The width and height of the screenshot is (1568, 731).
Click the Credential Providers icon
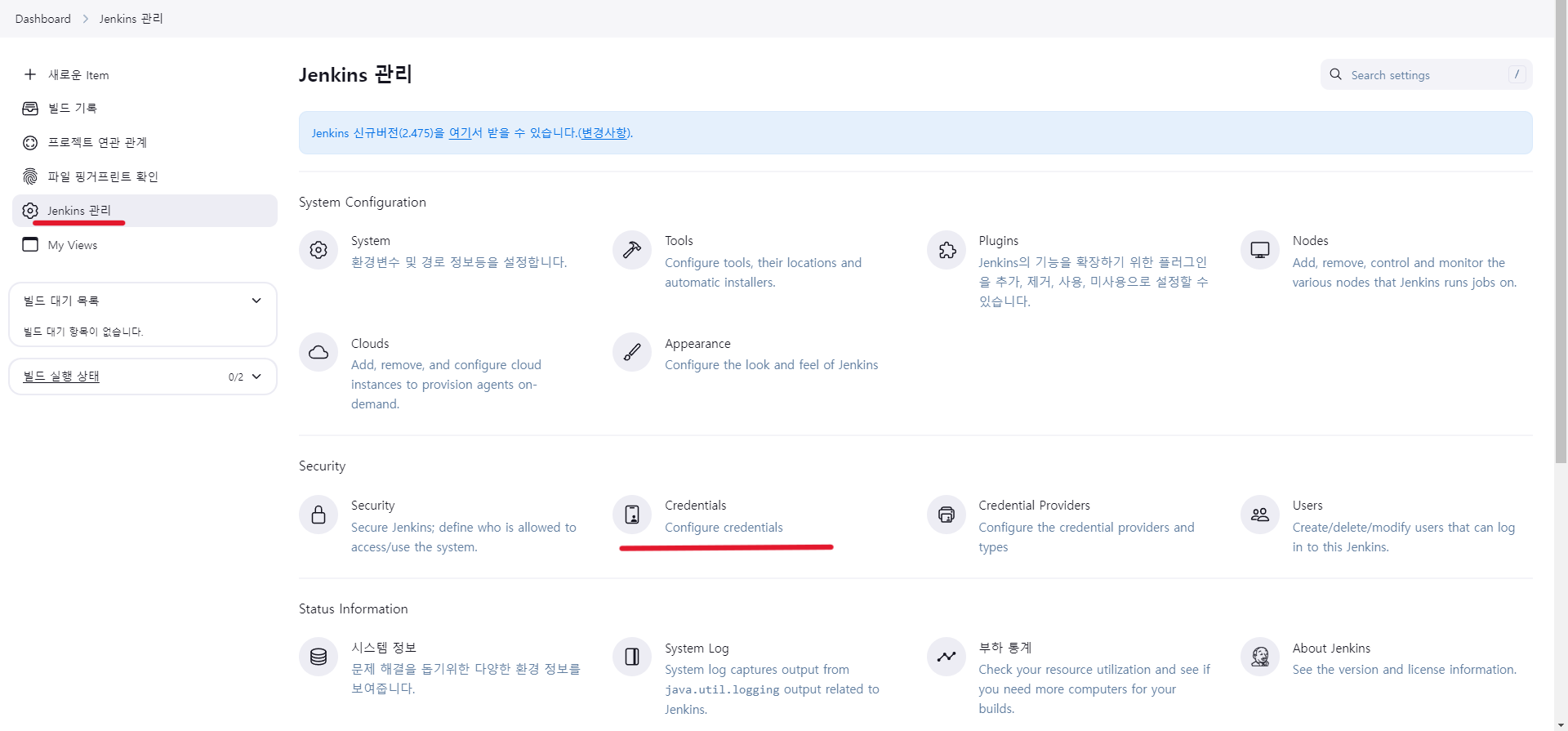click(x=947, y=515)
